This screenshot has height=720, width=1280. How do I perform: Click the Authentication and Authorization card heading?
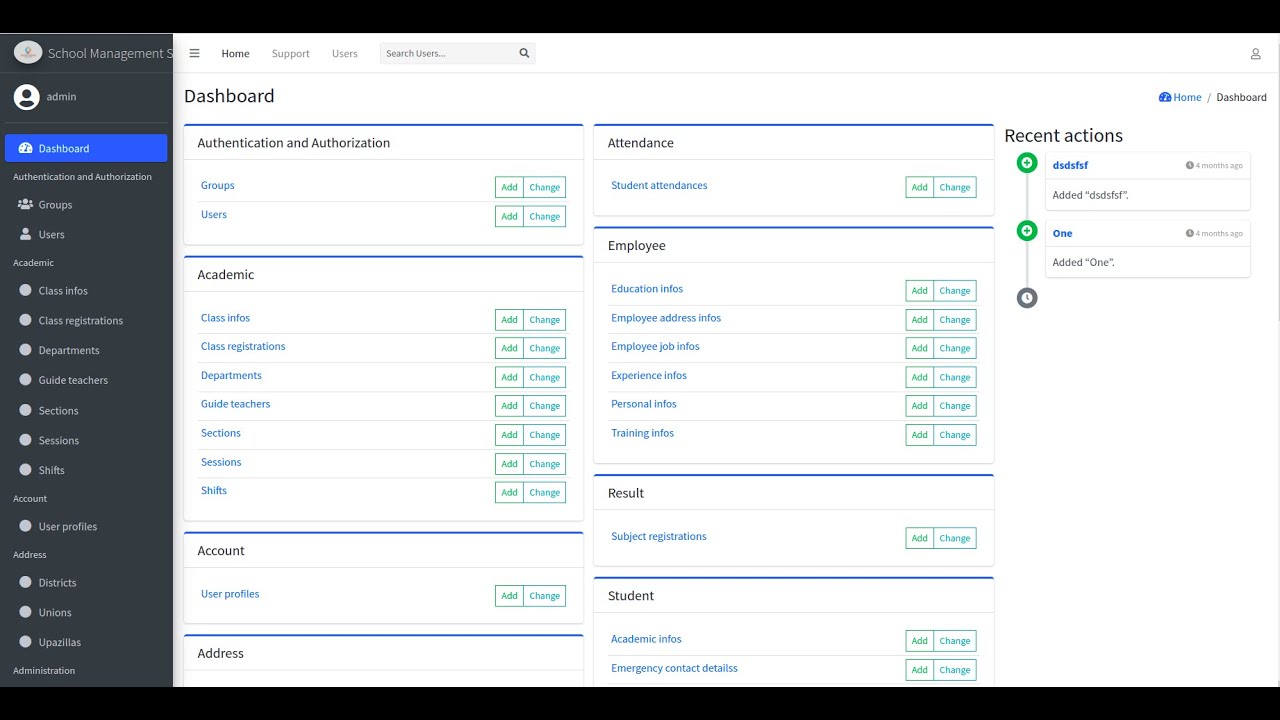coord(294,143)
